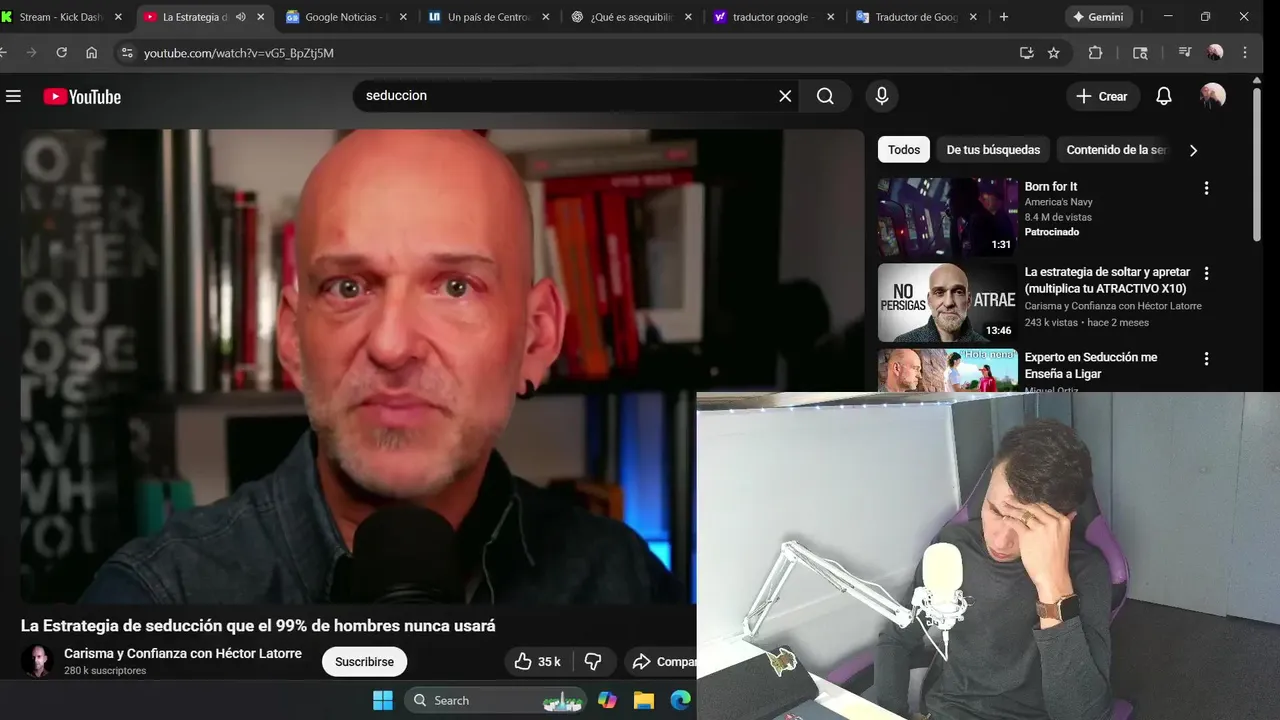Switch to 'Google Noticias' tab
This screenshot has width=1280, height=720.
click(347, 17)
